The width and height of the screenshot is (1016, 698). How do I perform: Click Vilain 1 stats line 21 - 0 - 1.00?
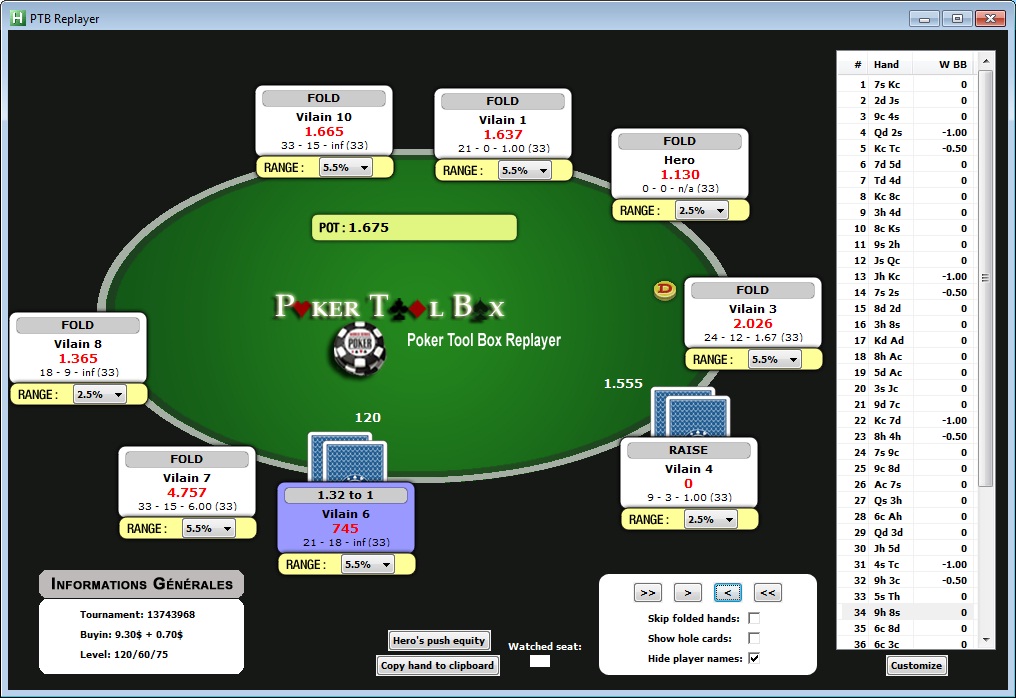(x=503, y=148)
